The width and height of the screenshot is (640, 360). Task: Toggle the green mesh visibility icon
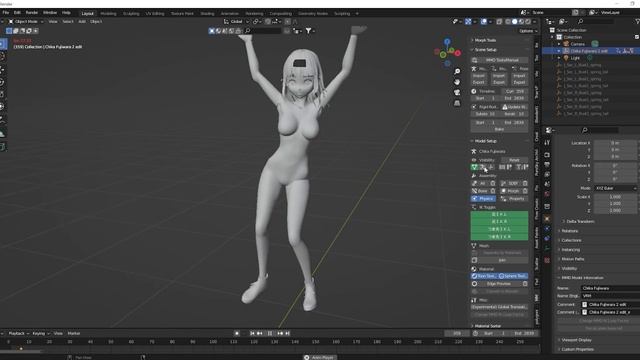pos(474,167)
